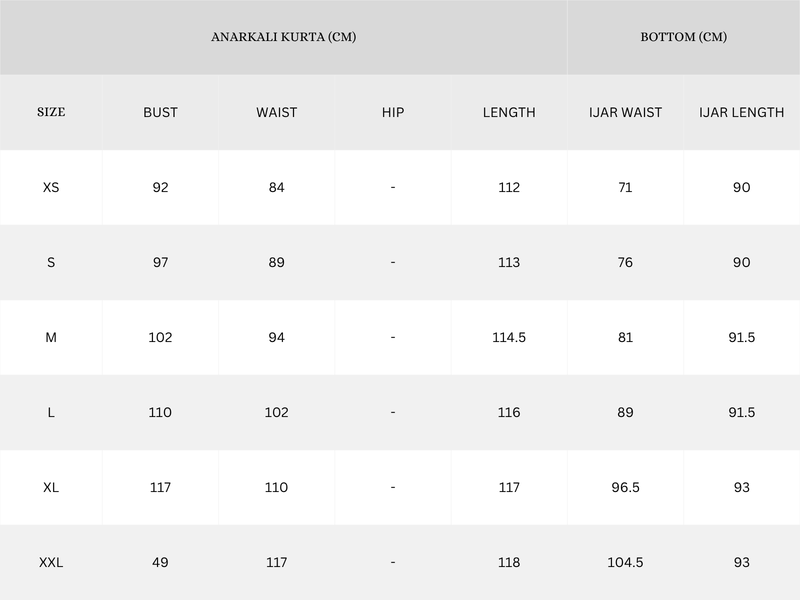Select the L row bust value 110
The width and height of the screenshot is (800, 600).
click(x=160, y=412)
